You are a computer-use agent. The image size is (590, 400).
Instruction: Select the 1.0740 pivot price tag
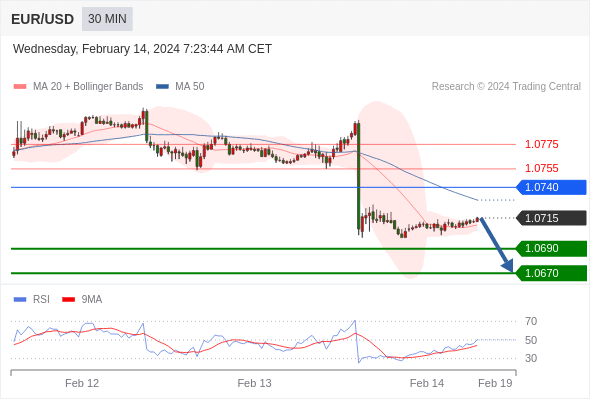(x=551, y=187)
